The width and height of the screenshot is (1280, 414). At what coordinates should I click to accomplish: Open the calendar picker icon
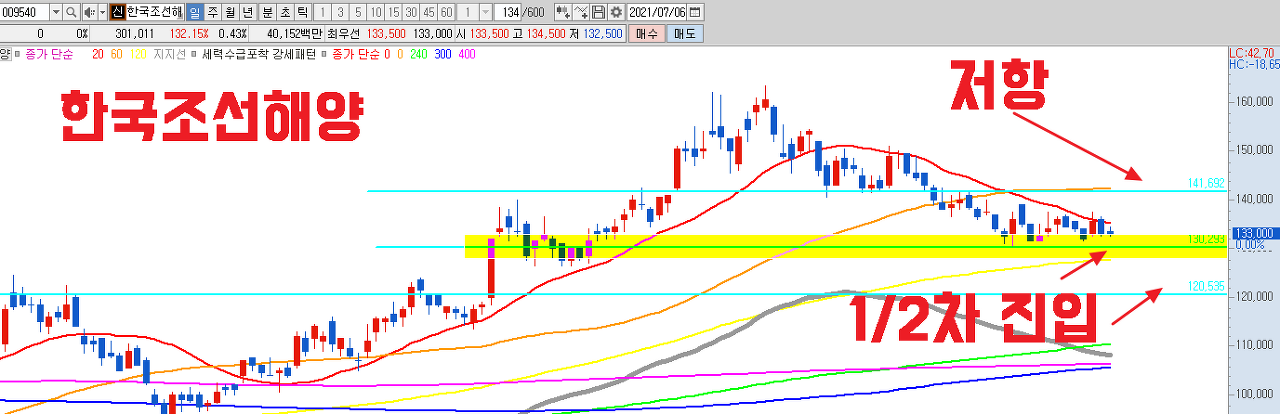(x=695, y=12)
